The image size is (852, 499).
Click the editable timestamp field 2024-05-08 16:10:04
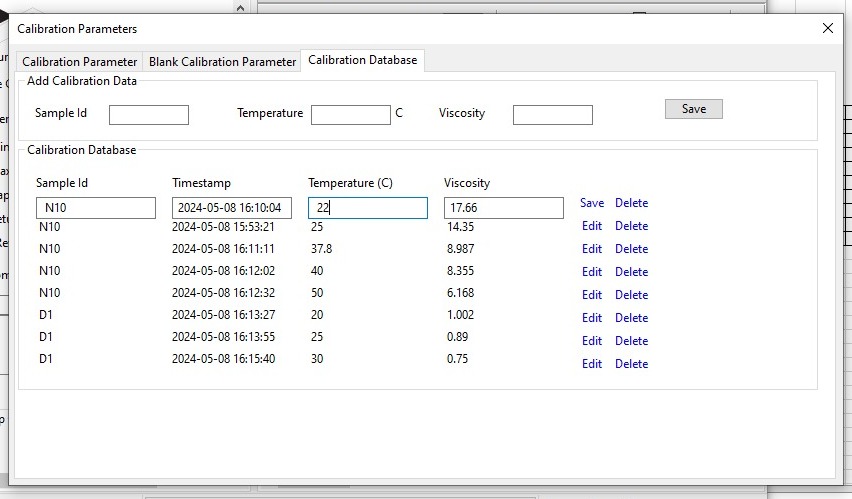pyautogui.click(x=231, y=208)
